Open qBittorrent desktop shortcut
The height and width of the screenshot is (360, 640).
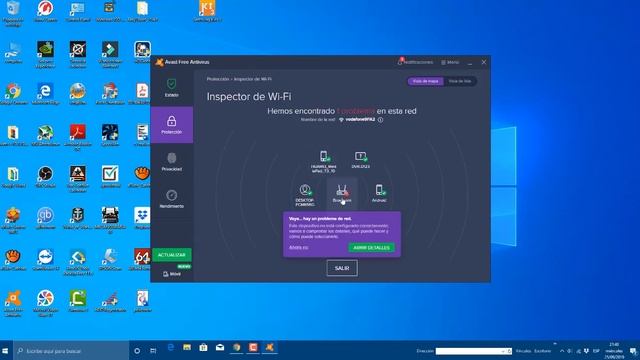(x=45, y=218)
